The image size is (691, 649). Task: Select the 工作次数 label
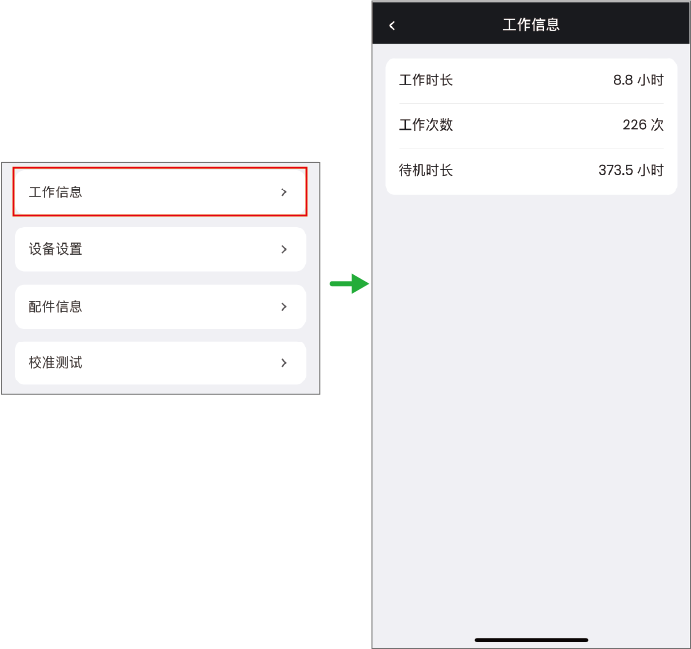click(x=426, y=125)
